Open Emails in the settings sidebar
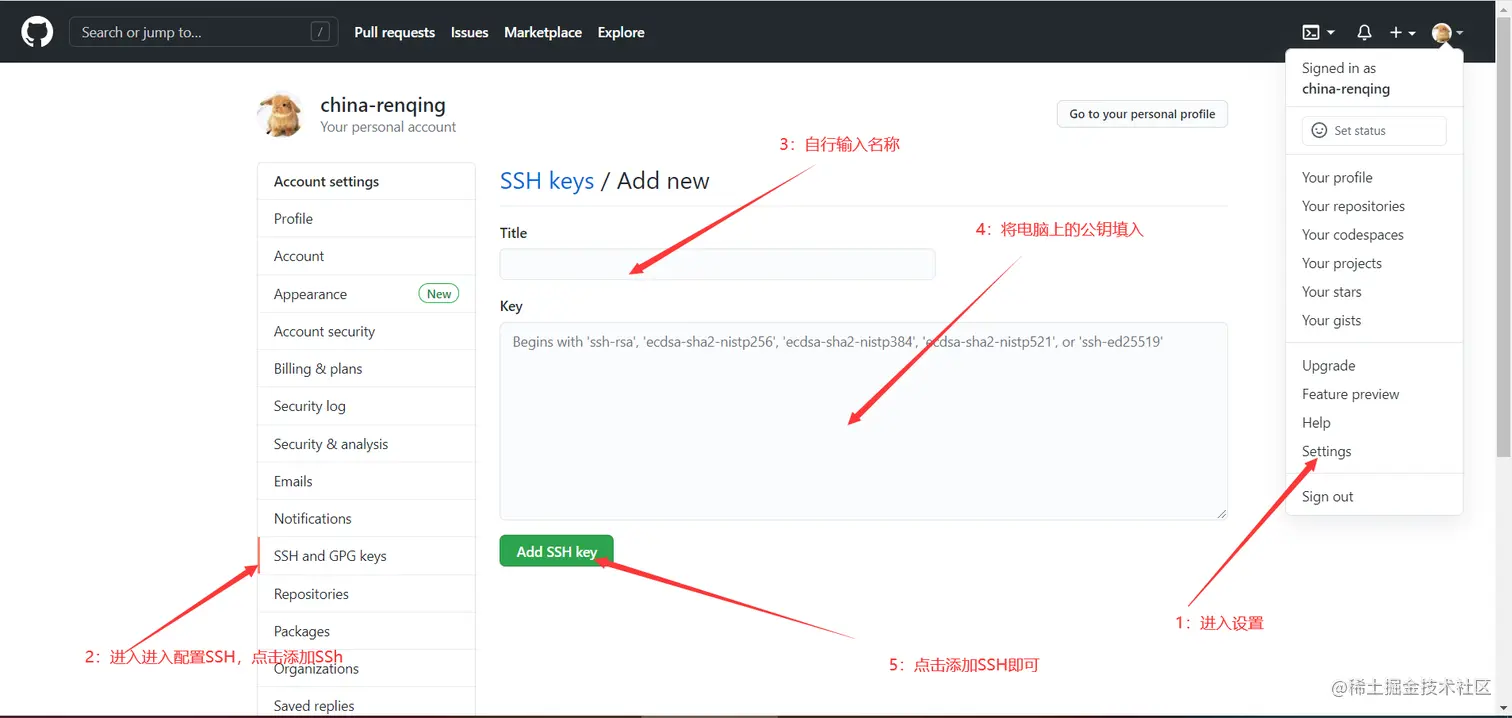1512x718 pixels. point(366,481)
